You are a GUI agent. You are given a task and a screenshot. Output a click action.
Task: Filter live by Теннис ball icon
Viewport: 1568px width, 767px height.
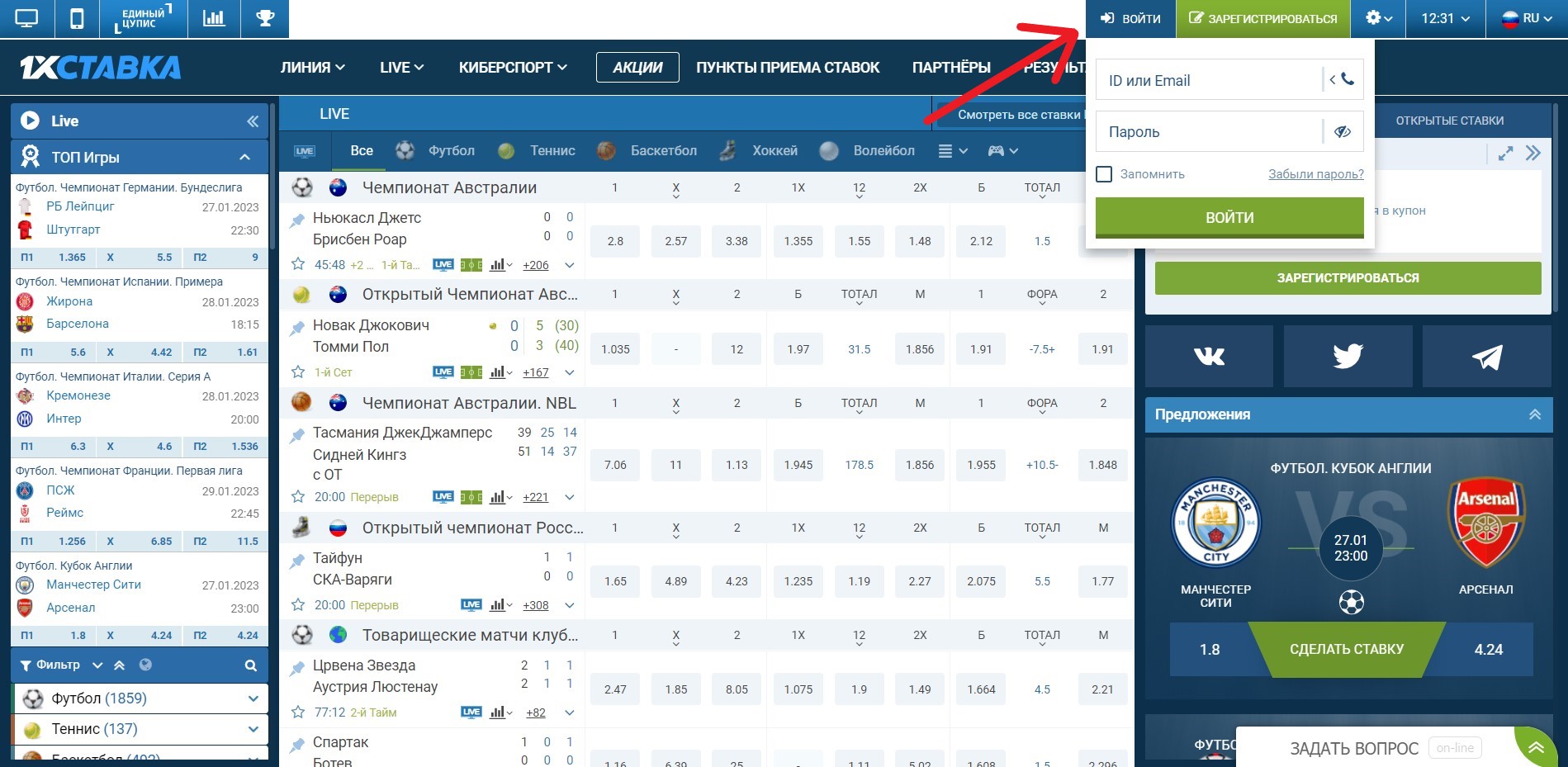[x=506, y=151]
